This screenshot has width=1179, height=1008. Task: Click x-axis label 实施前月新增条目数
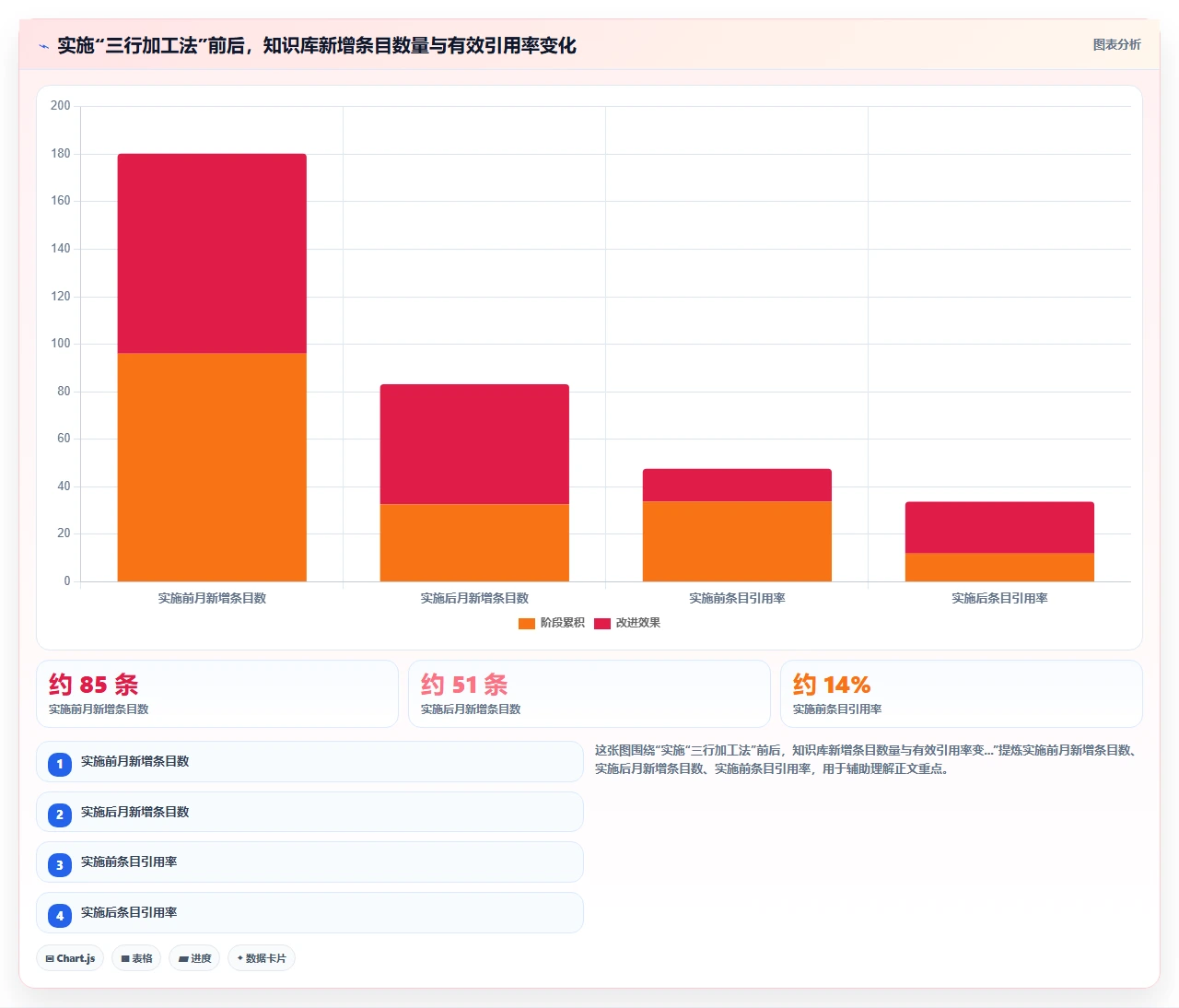pos(212,598)
